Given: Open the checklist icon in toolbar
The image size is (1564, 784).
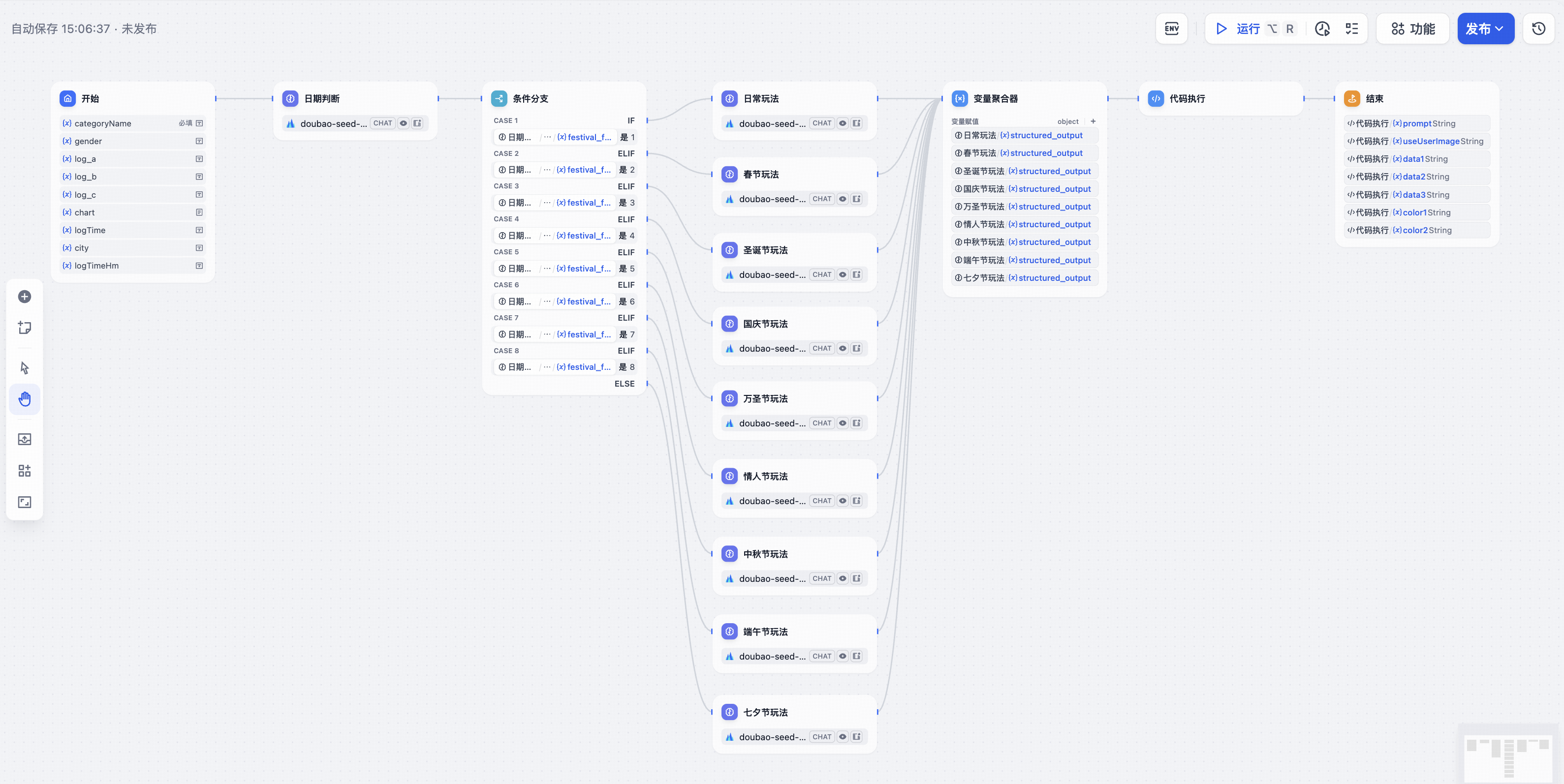Looking at the screenshot, I should pos(1351,29).
